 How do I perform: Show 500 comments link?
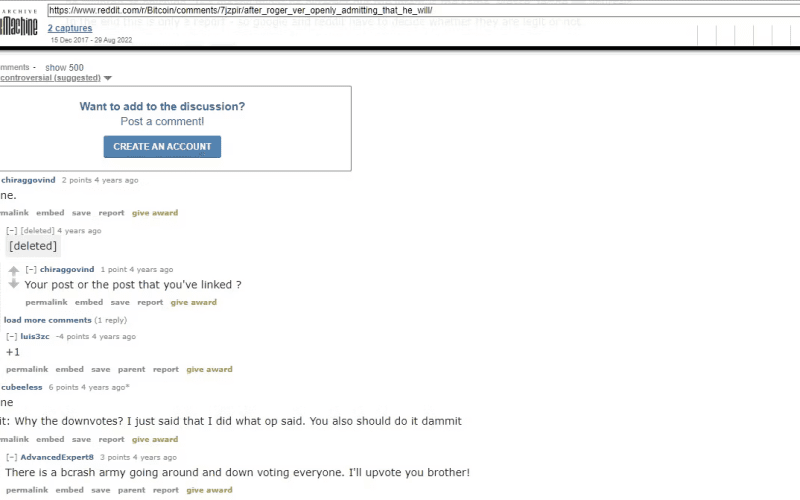tap(64, 67)
